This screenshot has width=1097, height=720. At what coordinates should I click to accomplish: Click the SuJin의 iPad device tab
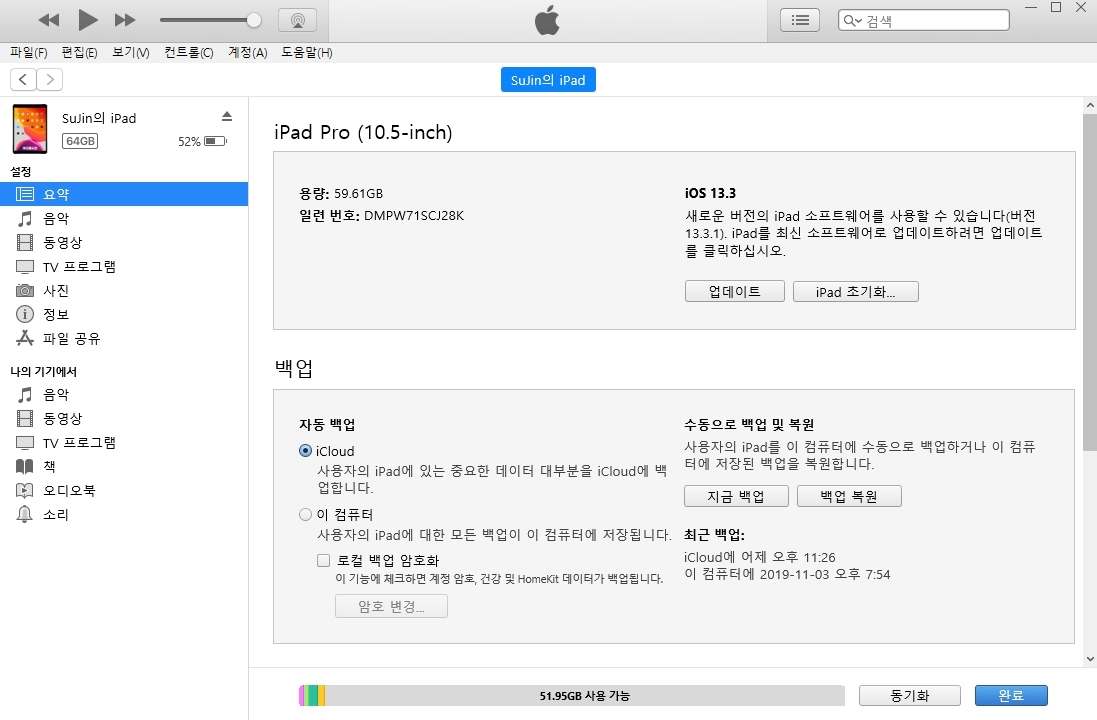[x=548, y=80]
